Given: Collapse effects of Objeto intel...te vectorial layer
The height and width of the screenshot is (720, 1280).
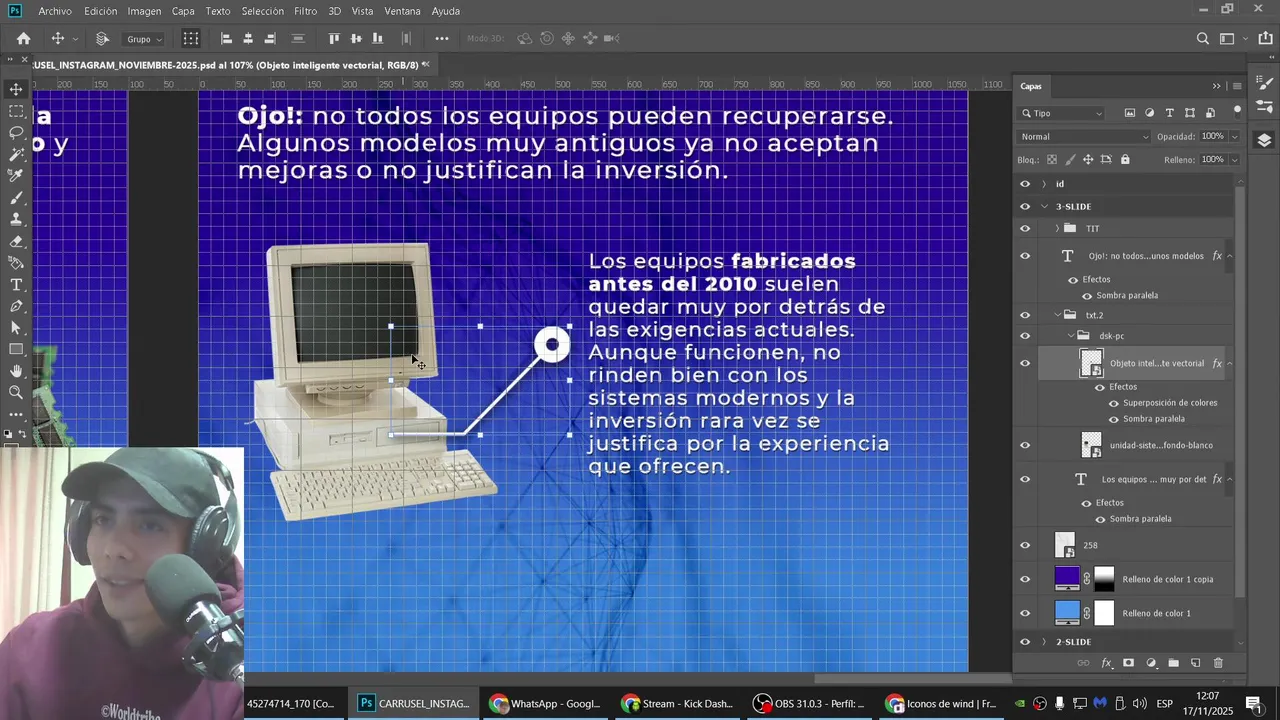Looking at the screenshot, I should [x=1229, y=363].
